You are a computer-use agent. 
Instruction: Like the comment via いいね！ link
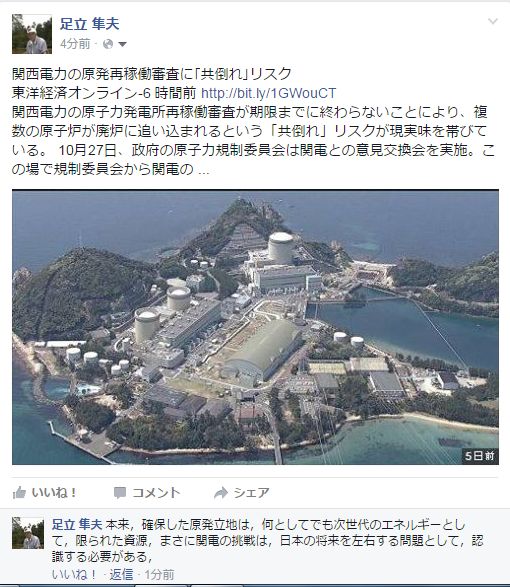(74, 575)
